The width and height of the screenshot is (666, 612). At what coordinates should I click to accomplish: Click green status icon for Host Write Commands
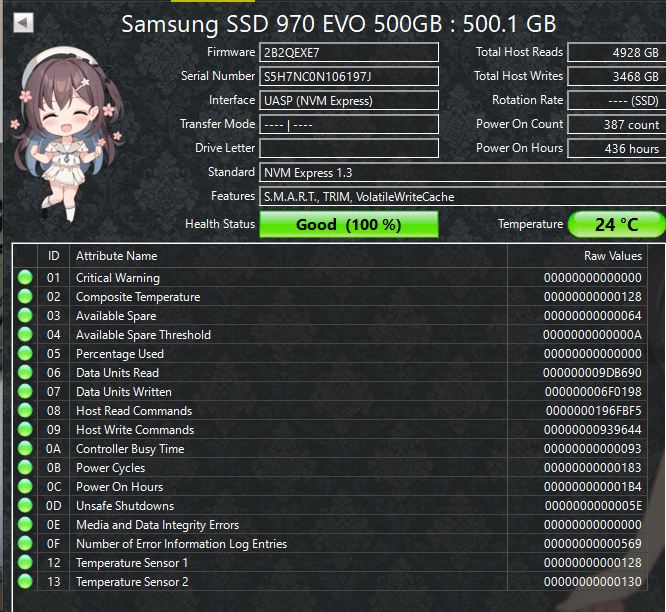25,429
